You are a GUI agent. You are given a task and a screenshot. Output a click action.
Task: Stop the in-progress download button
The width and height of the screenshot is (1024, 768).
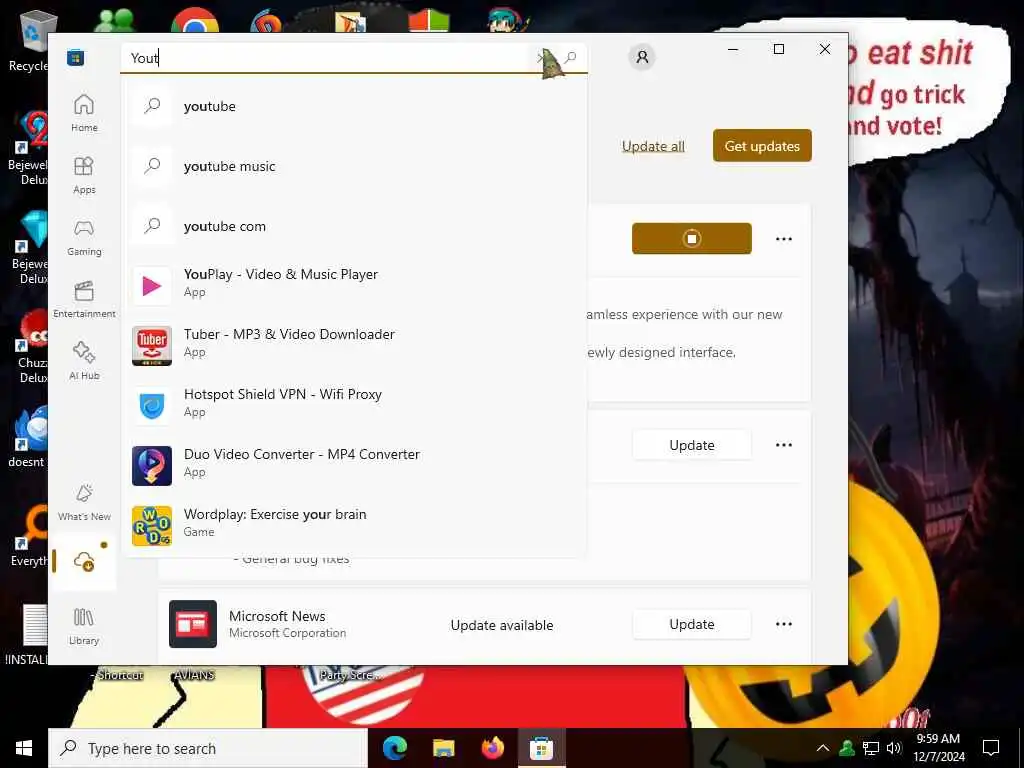[x=692, y=238]
